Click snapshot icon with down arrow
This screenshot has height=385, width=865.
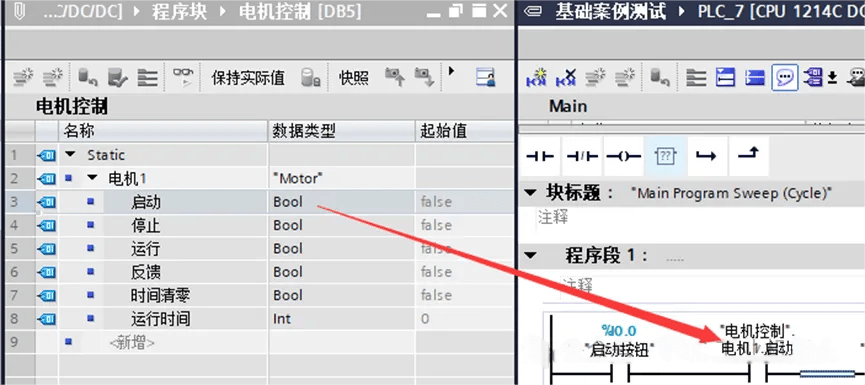424,77
